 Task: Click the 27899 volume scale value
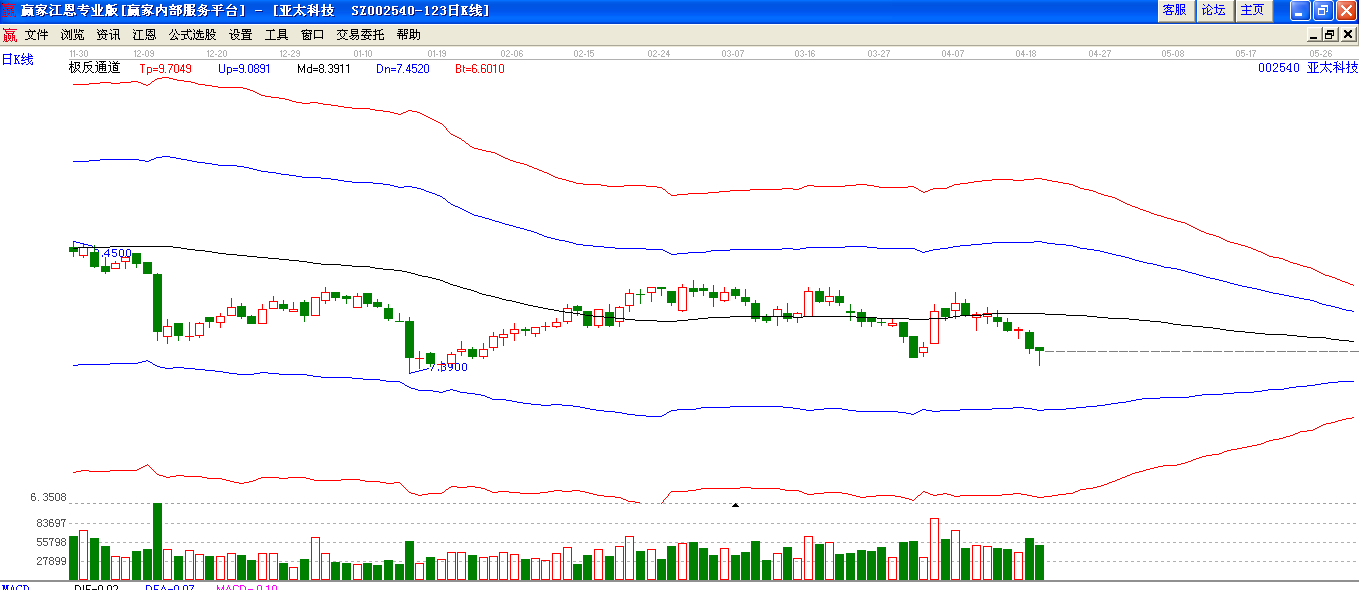click(50, 561)
